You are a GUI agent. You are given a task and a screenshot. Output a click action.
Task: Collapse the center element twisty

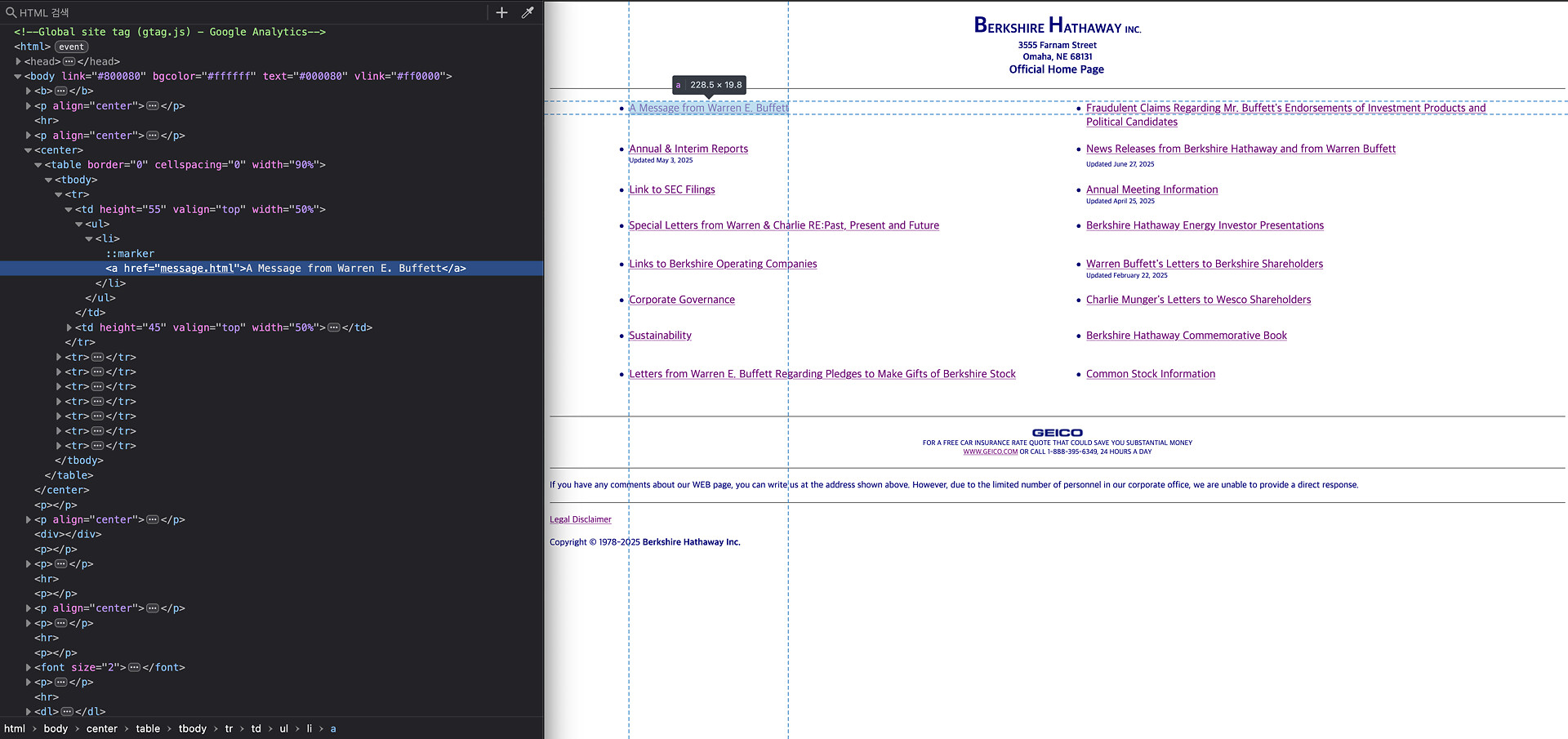pyautogui.click(x=29, y=150)
